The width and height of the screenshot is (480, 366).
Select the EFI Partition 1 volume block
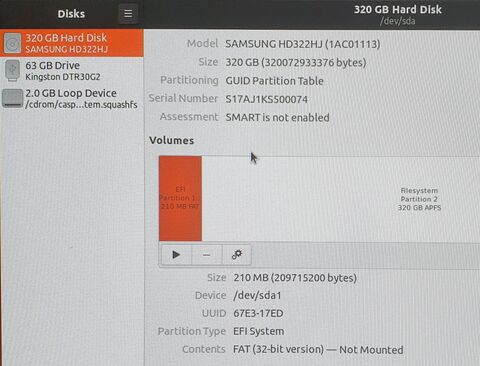point(180,198)
